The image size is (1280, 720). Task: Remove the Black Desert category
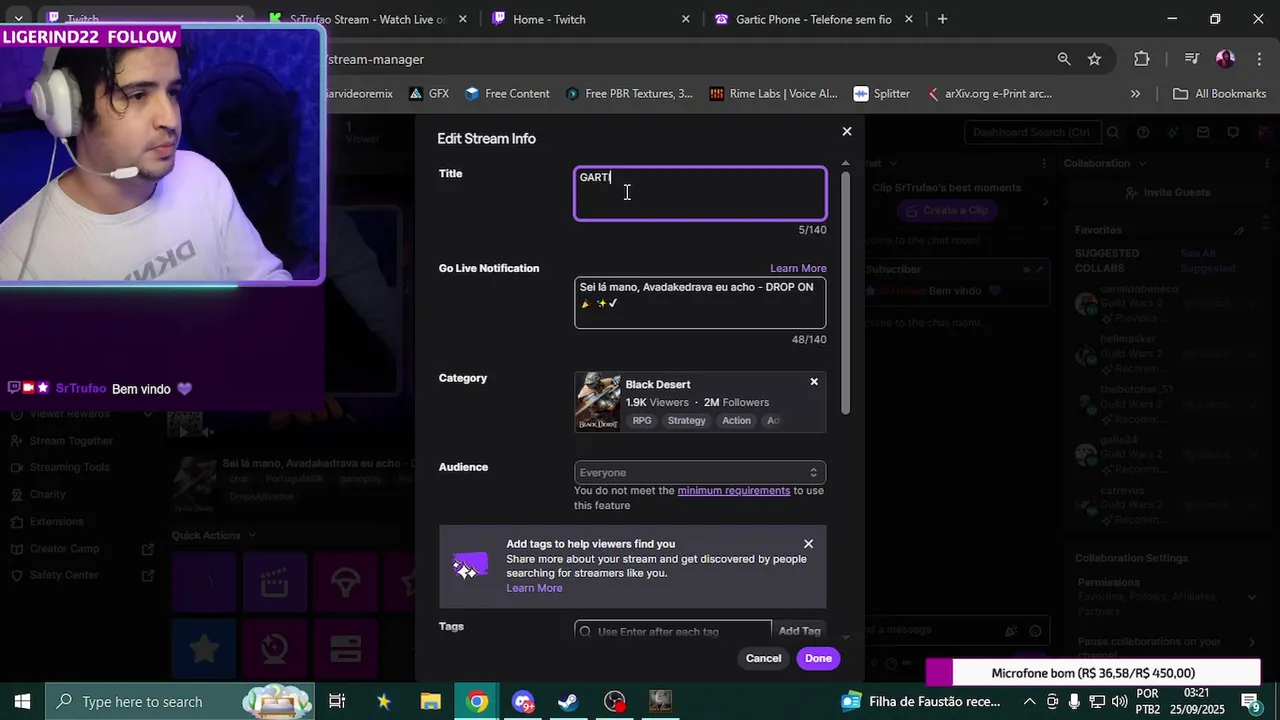click(814, 382)
